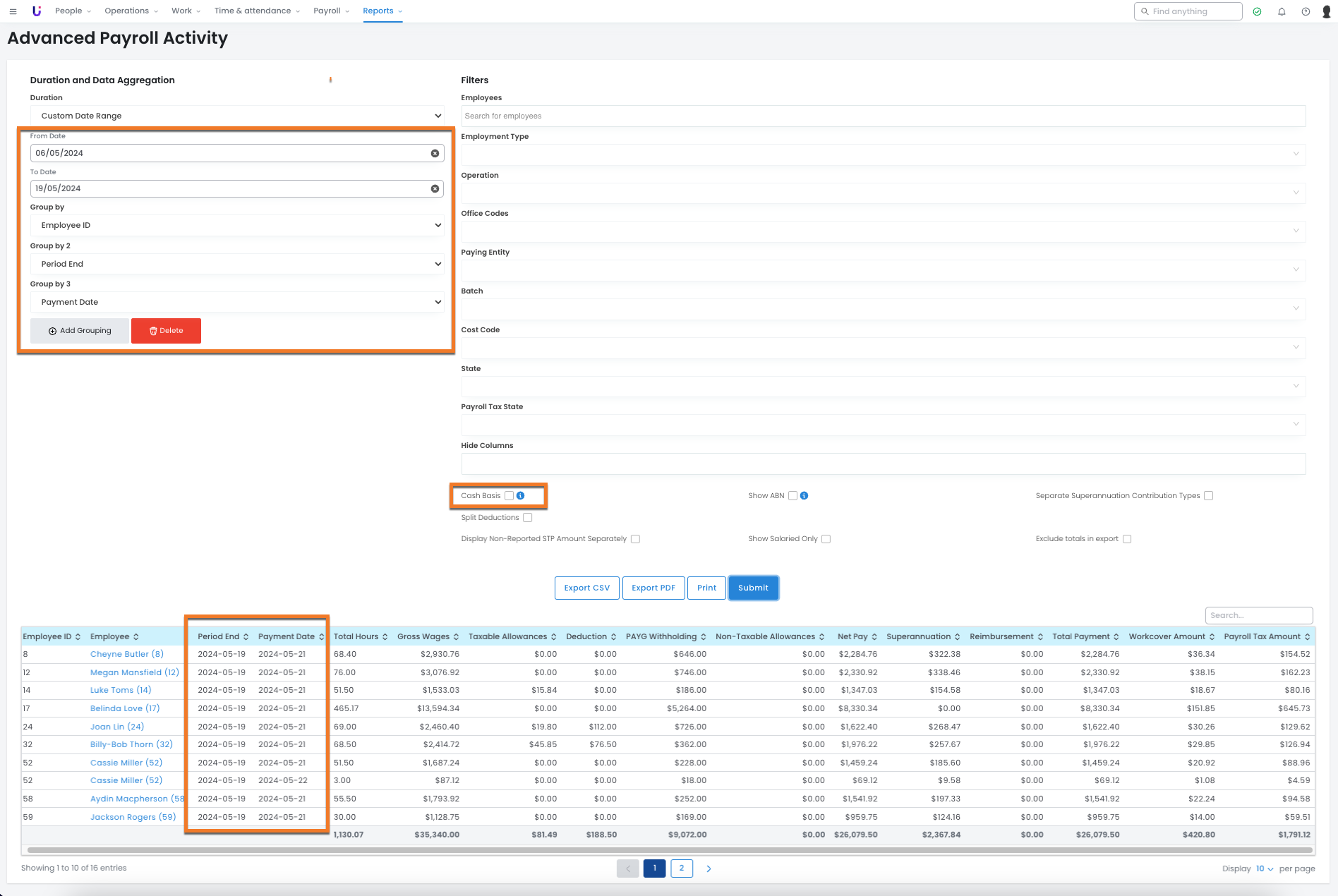Open the Display entries per page dropdown
Image resolution: width=1338 pixels, height=896 pixels.
click(x=1264, y=868)
